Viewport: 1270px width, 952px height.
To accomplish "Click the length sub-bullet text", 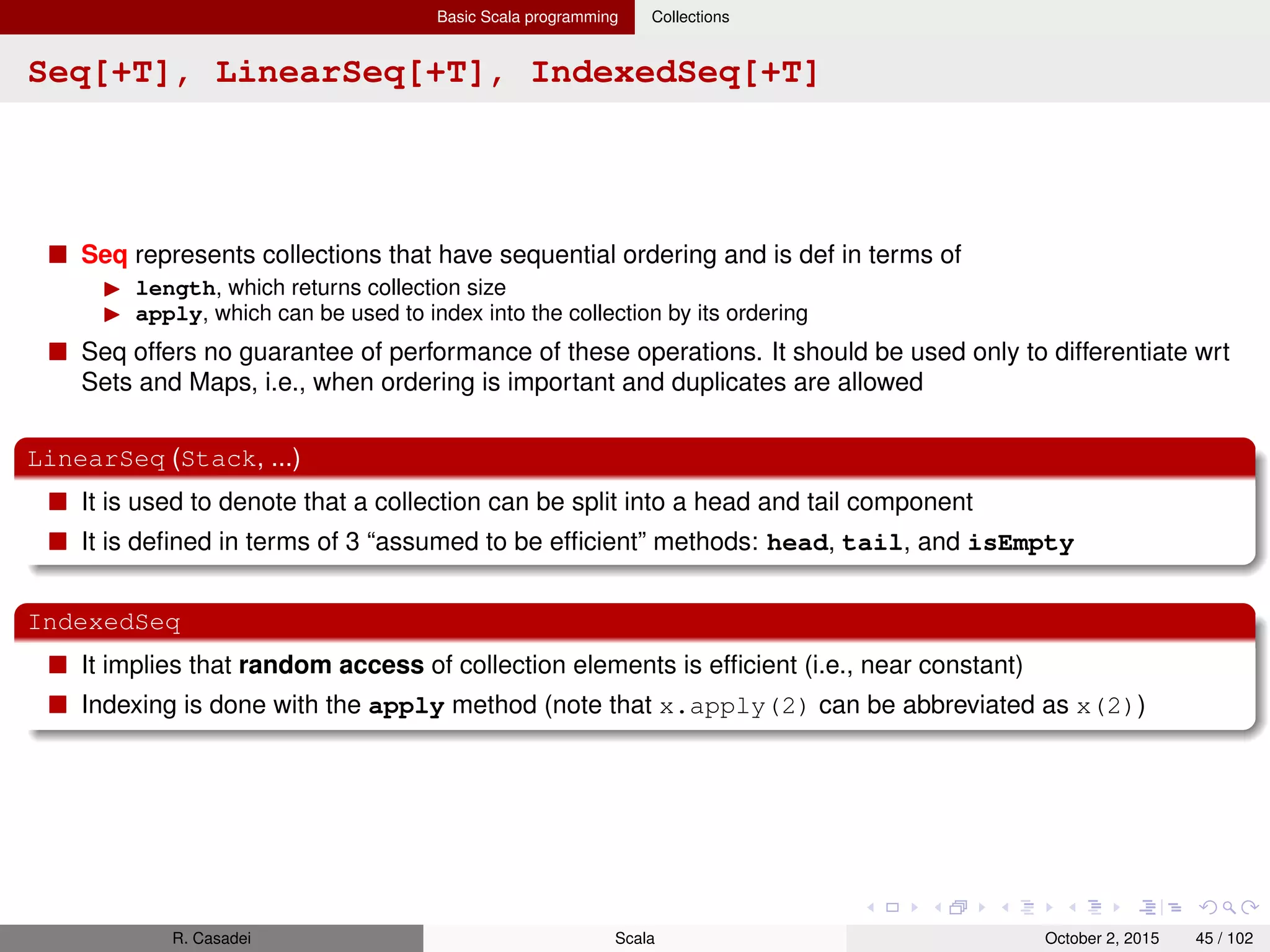I will pos(321,288).
